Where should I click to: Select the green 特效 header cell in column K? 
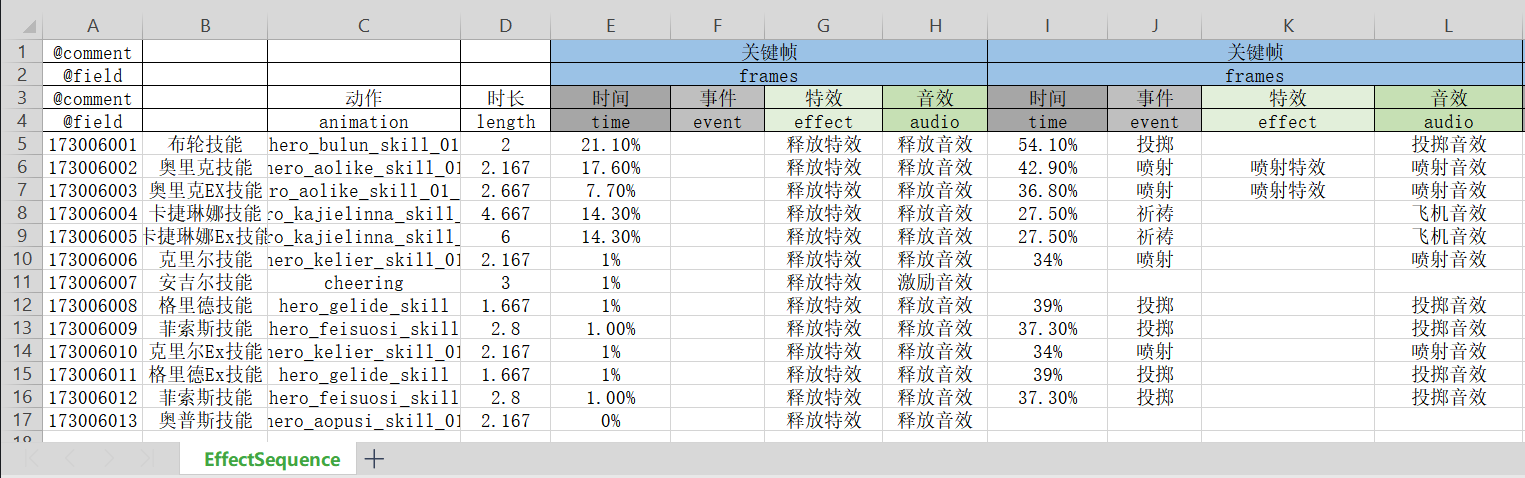[1287, 98]
